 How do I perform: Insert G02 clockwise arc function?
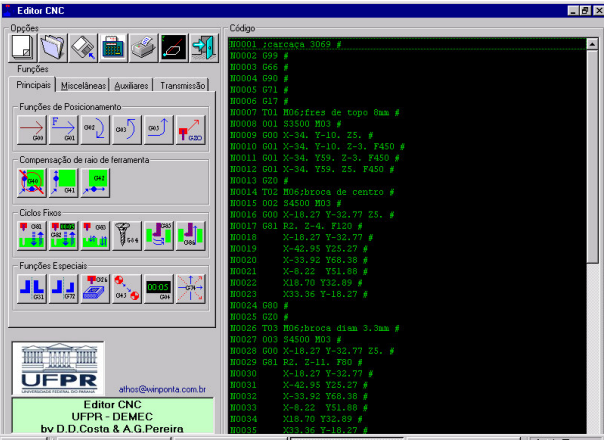[x=95, y=130]
